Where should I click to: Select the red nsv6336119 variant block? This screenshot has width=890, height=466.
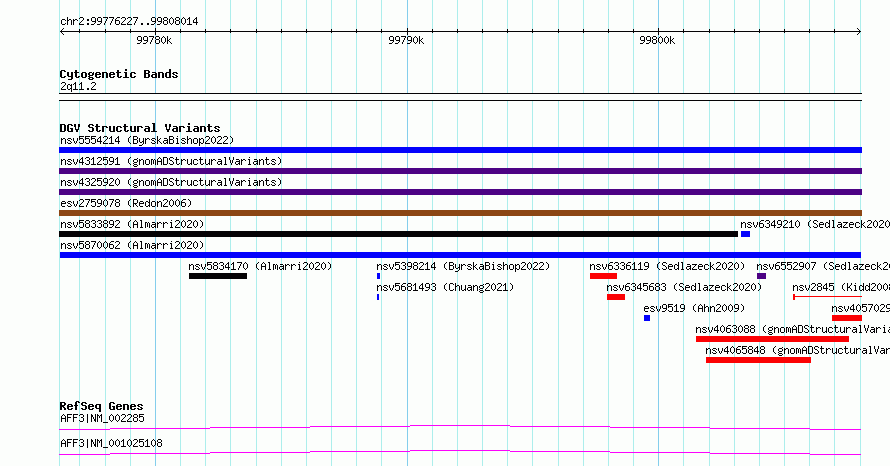click(603, 276)
